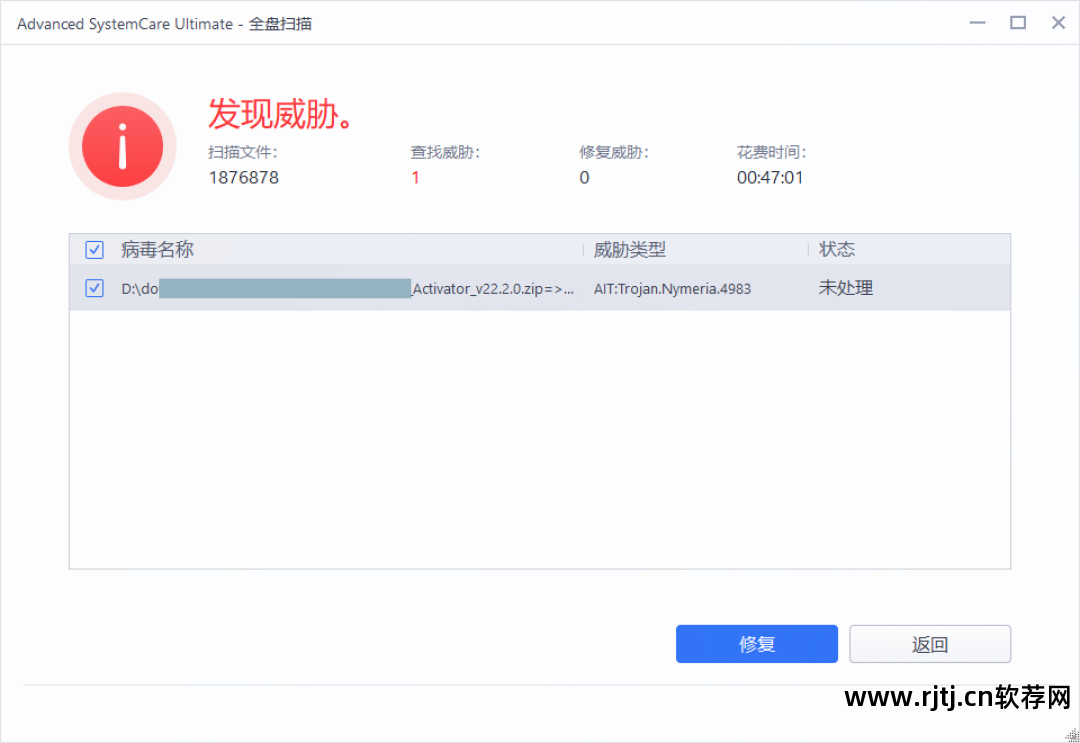Click the scanned files count 1876878
Viewport: 1080px width, 743px height.
244,177
